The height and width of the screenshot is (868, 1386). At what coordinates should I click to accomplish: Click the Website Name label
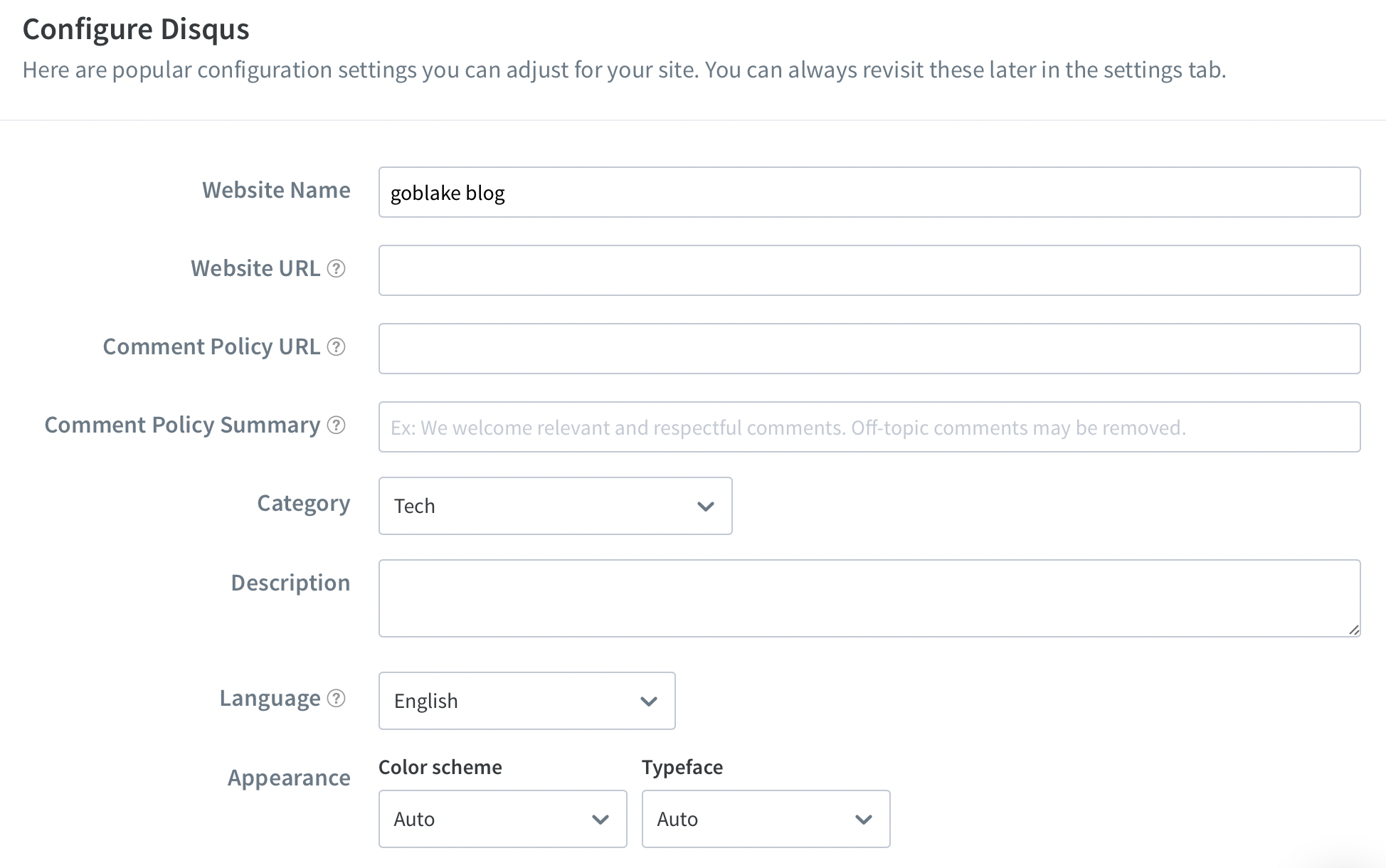[x=276, y=190]
